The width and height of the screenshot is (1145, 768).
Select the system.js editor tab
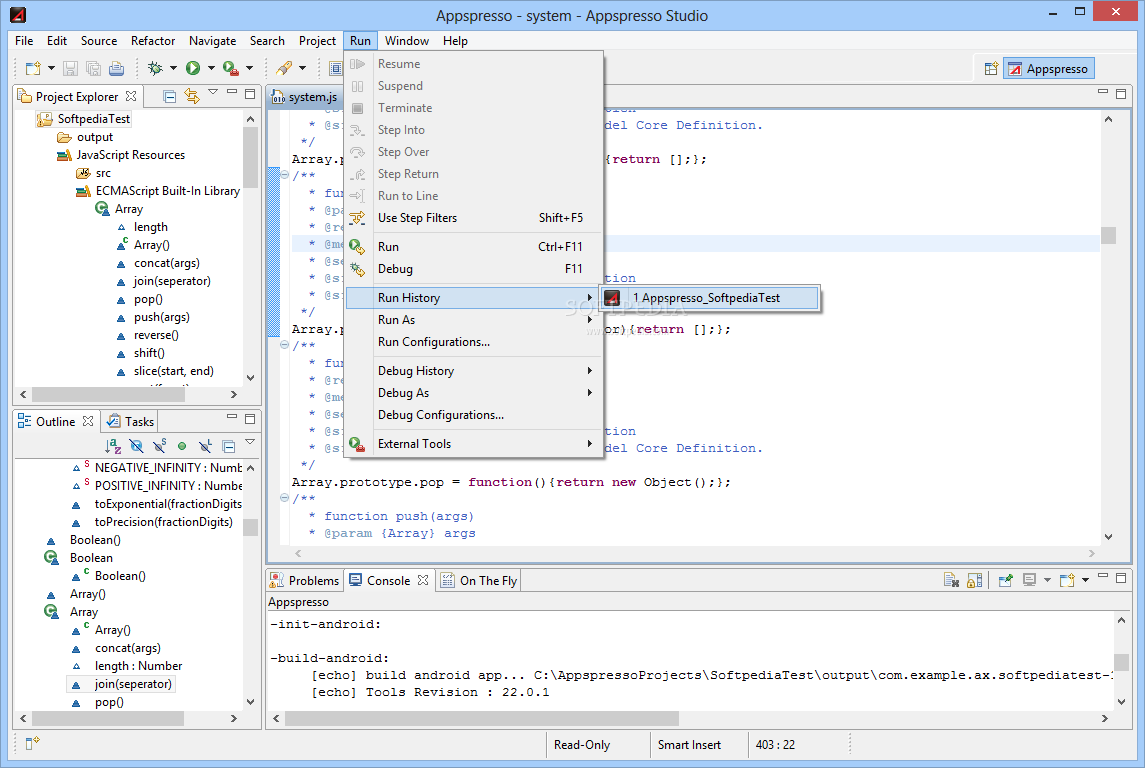tap(305, 96)
